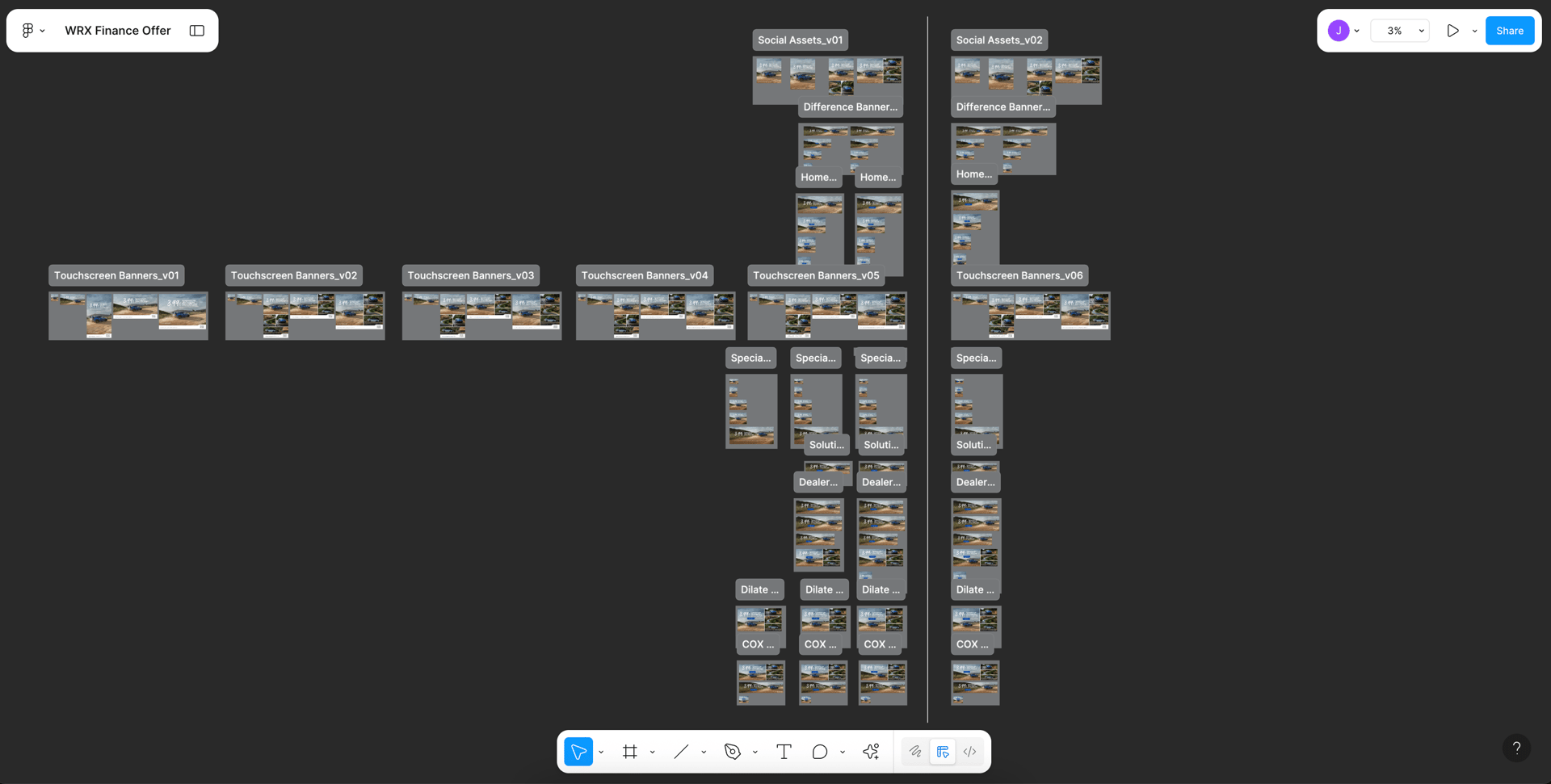The image size is (1551, 784).
Task: Toggle the sidebar panel visibility
Action: coord(197,31)
